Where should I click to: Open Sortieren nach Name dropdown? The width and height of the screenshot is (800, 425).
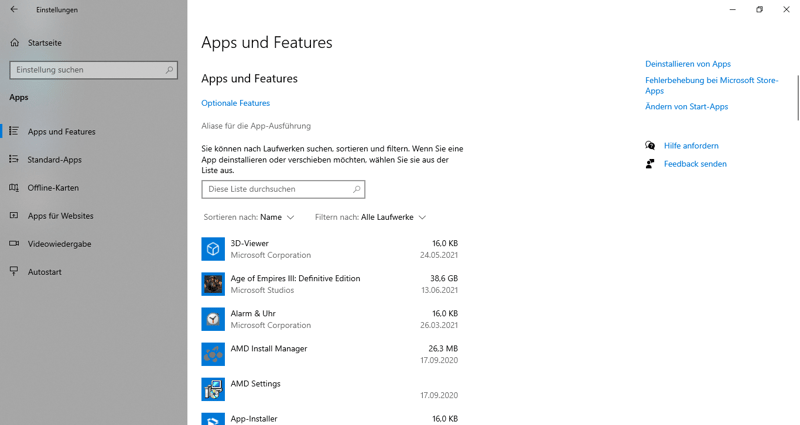249,217
